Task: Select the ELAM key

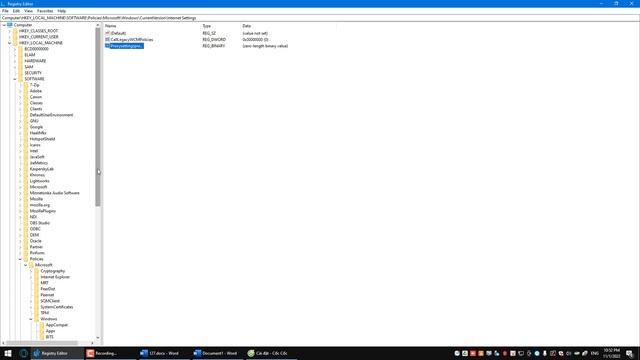Action: [29, 55]
